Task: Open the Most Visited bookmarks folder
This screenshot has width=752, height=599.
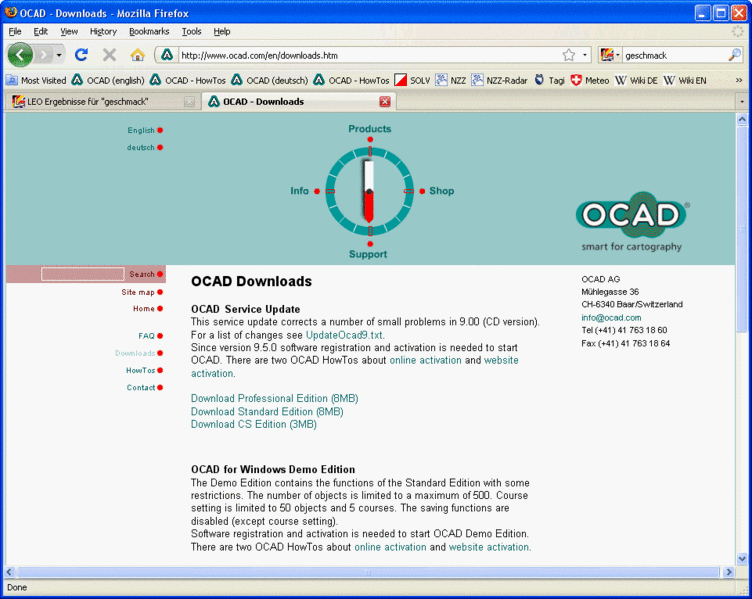Action: pos(36,80)
